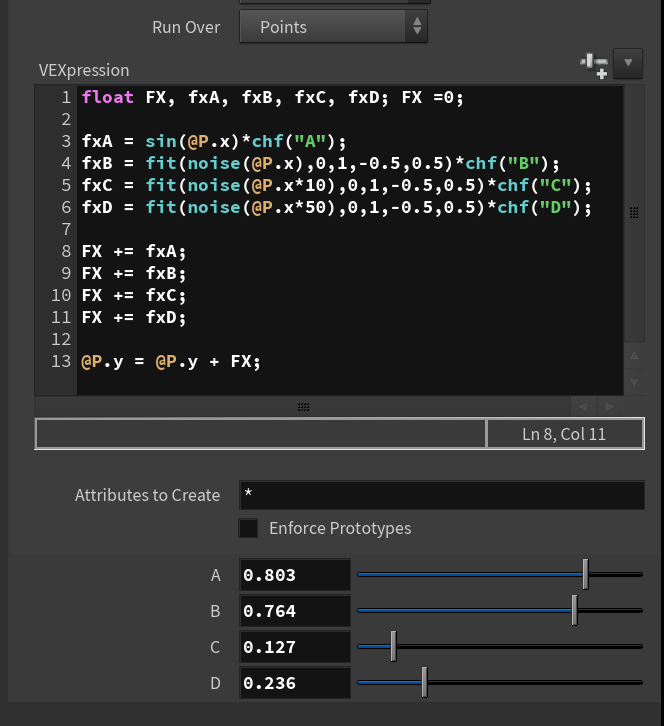The width and height of the screenshot is (664, 726).
Task: Click the Attributes to Create input field
Action: (x=442, y=495)
